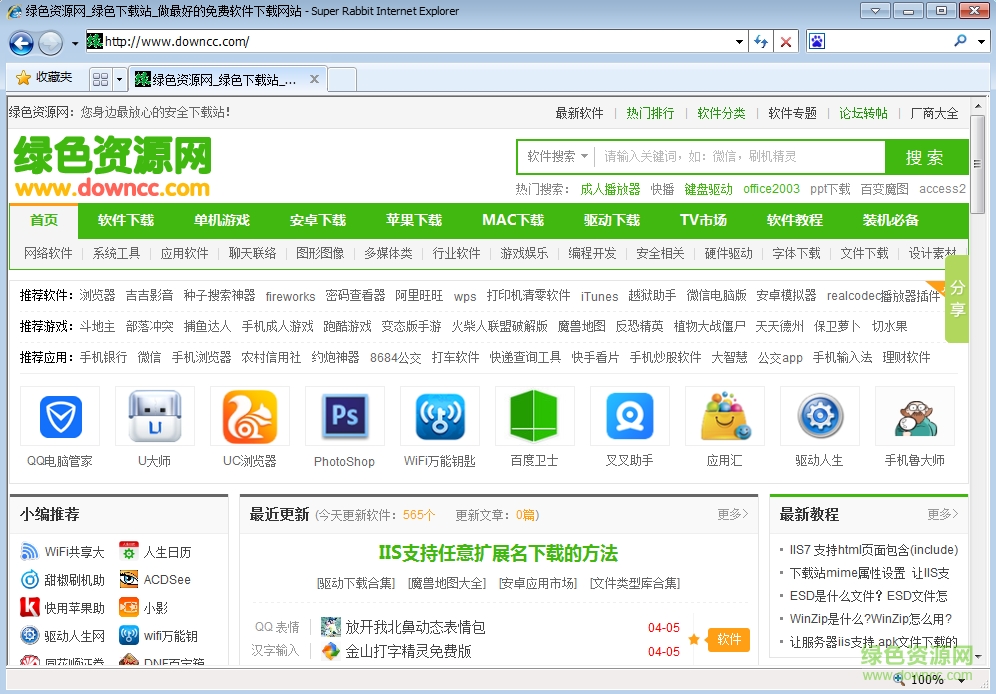This screenshot has width=996, height=694.
Task: Click the PhotoShop icon
Action: click(x=344, y=416)
